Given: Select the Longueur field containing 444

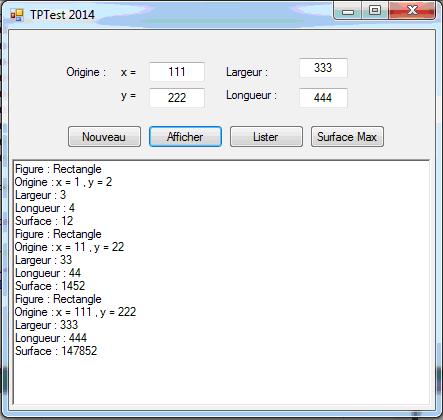Looking at the screenshot, I should pos(323,98).
